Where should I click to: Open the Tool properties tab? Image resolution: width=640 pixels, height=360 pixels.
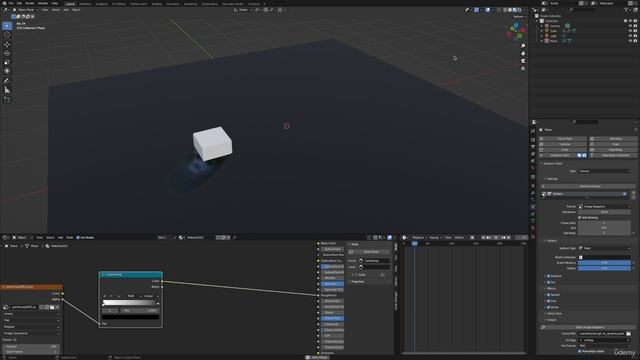(533, 131)
